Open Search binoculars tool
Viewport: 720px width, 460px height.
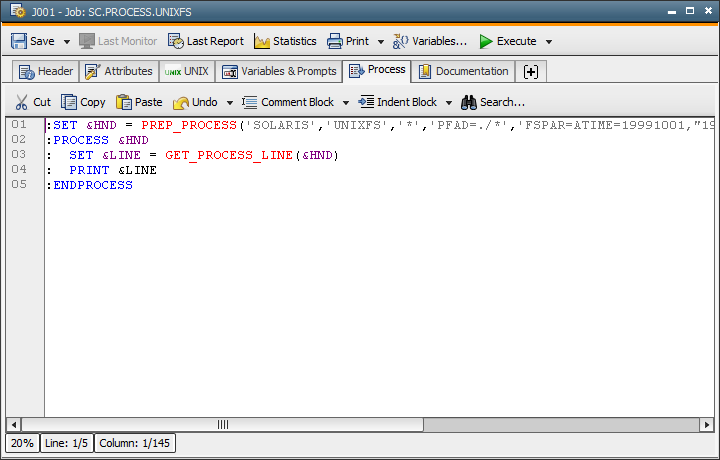[x=468, y=102]
